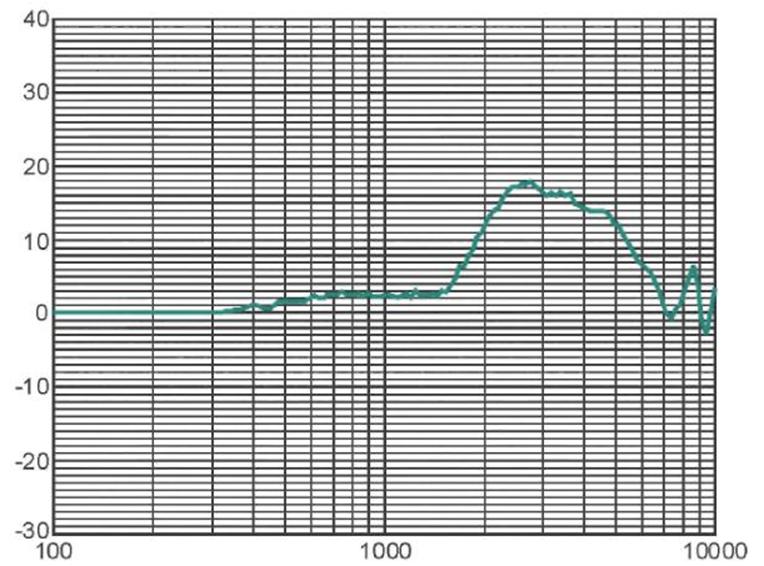Click the curve's small peak just before 10000

coord(693,267)
